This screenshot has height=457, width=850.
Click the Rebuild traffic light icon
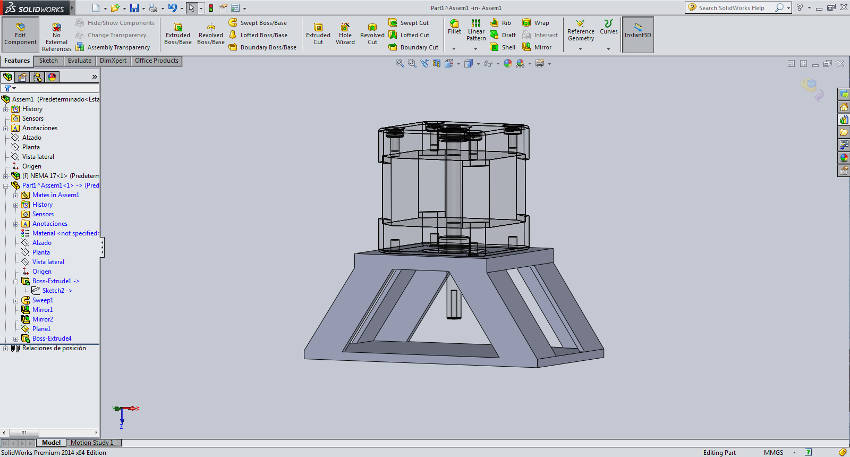tap(210, 8)
